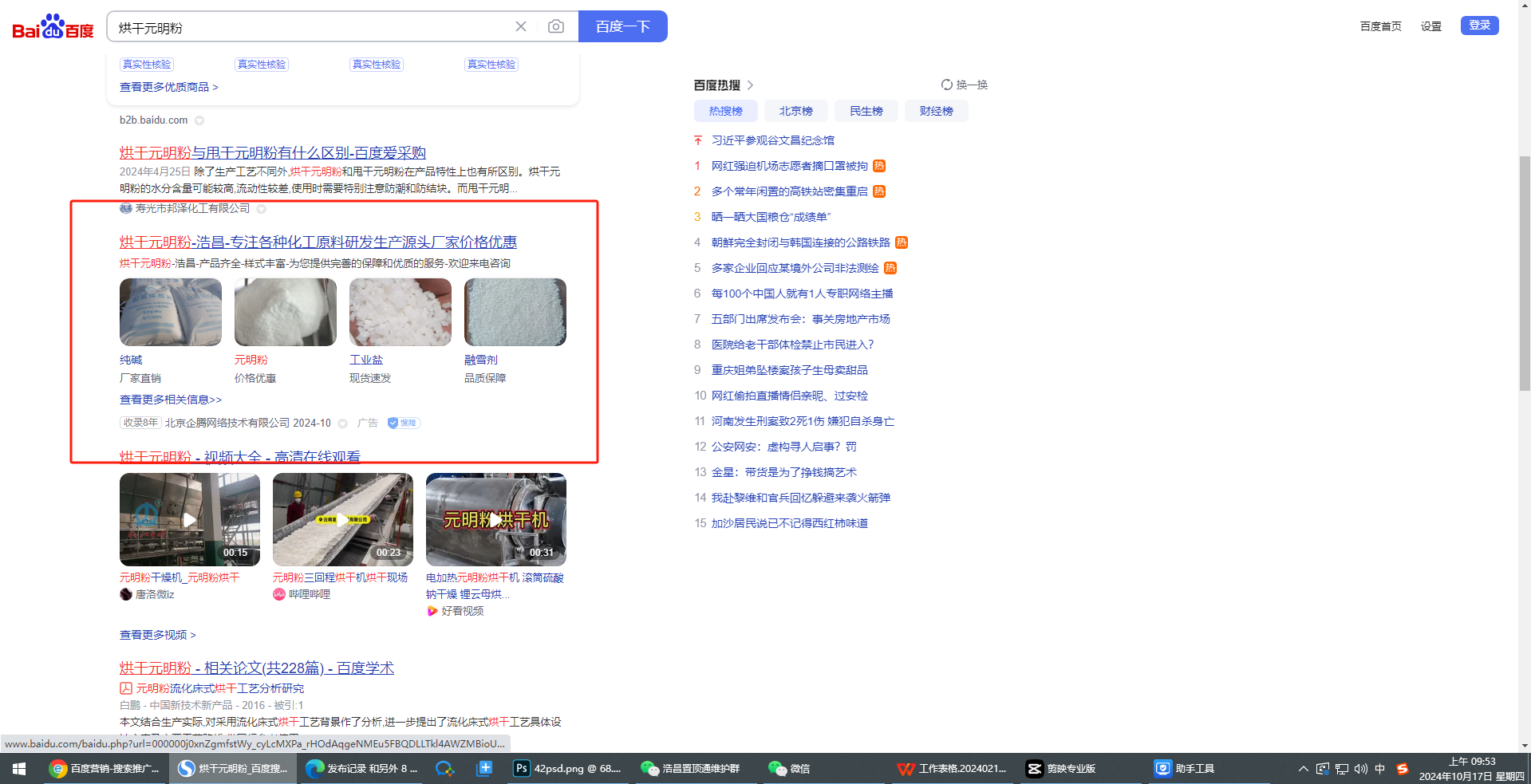The height and width of the screenshot is (784, 1531).
Task: Switch to Chrome 百度营销 taskbar window
Action: pos(104,769)
